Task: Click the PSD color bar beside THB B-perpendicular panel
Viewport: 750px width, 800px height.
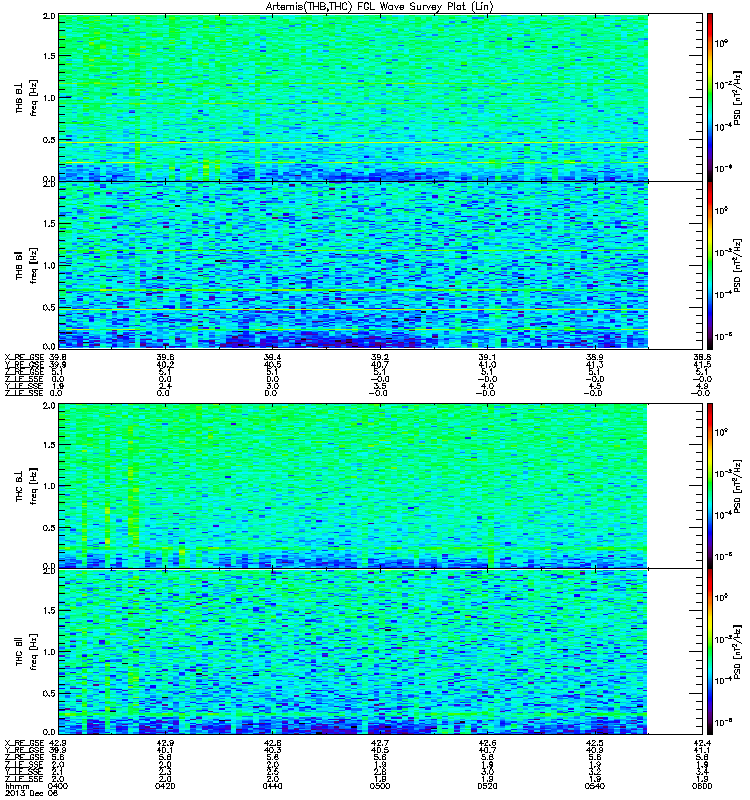Action: click(x=710, y=97)
